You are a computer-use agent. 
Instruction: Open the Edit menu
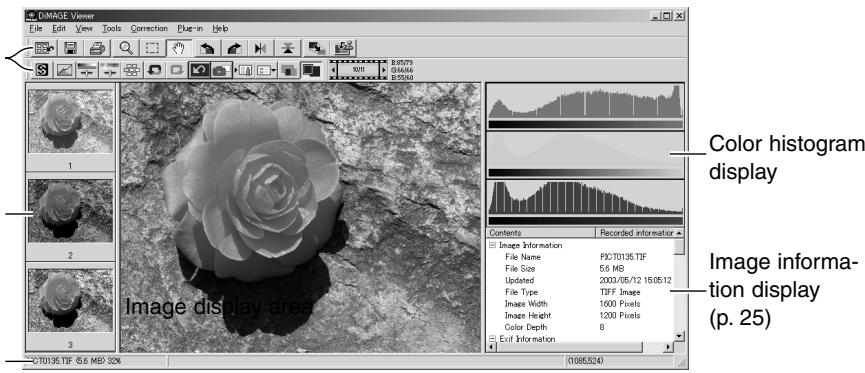[x=59, y=28]
